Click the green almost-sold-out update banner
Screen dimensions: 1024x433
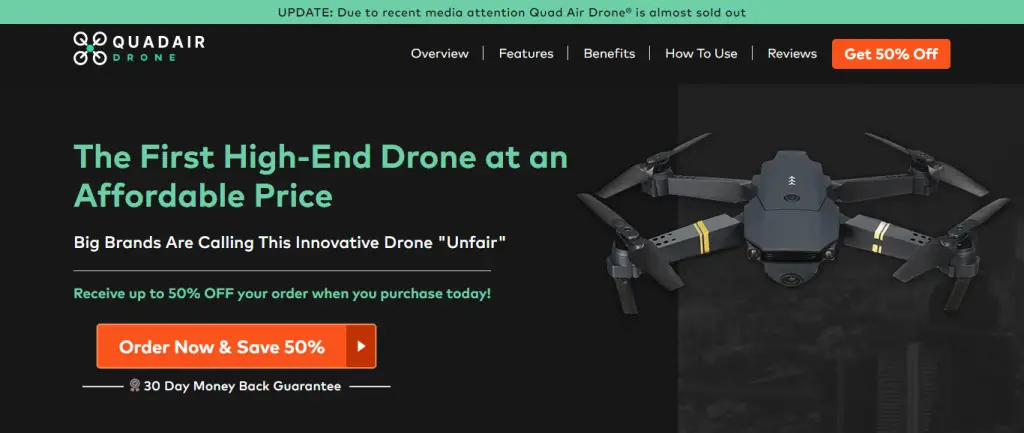(x=512, y=12)
